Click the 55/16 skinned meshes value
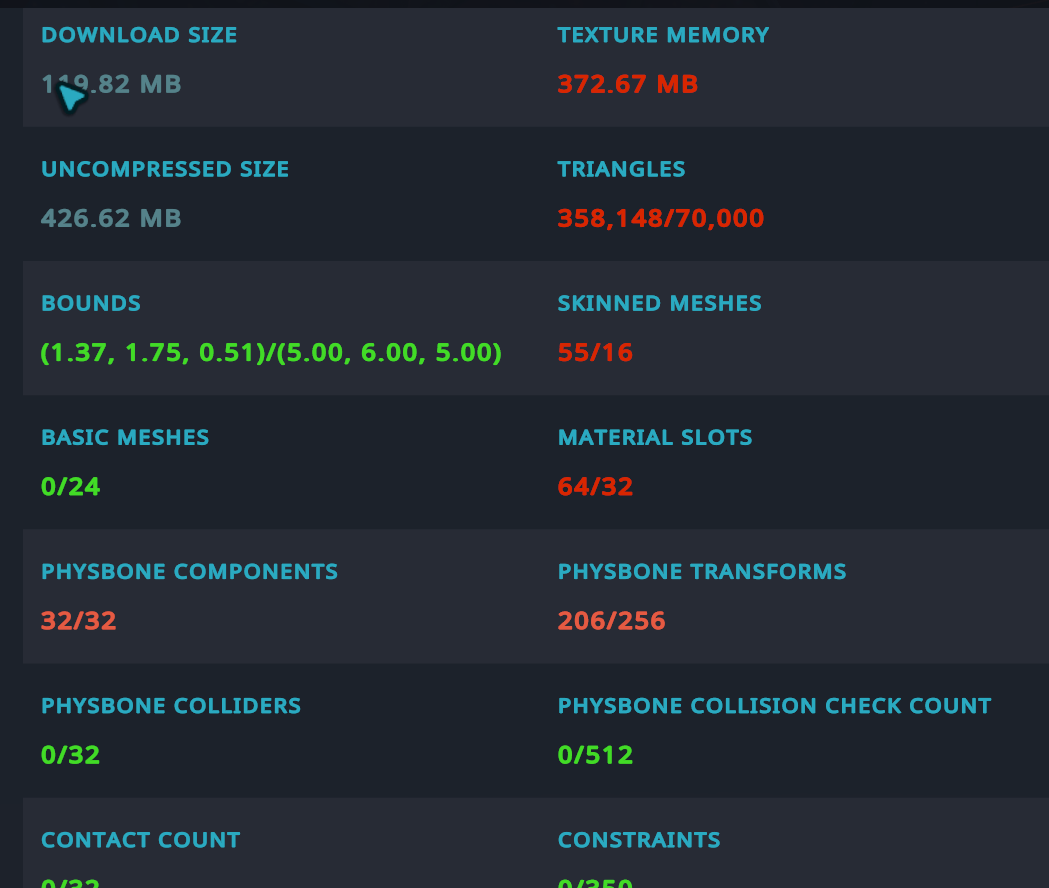Screen dimensions: 1049x888 pos(595,353)
